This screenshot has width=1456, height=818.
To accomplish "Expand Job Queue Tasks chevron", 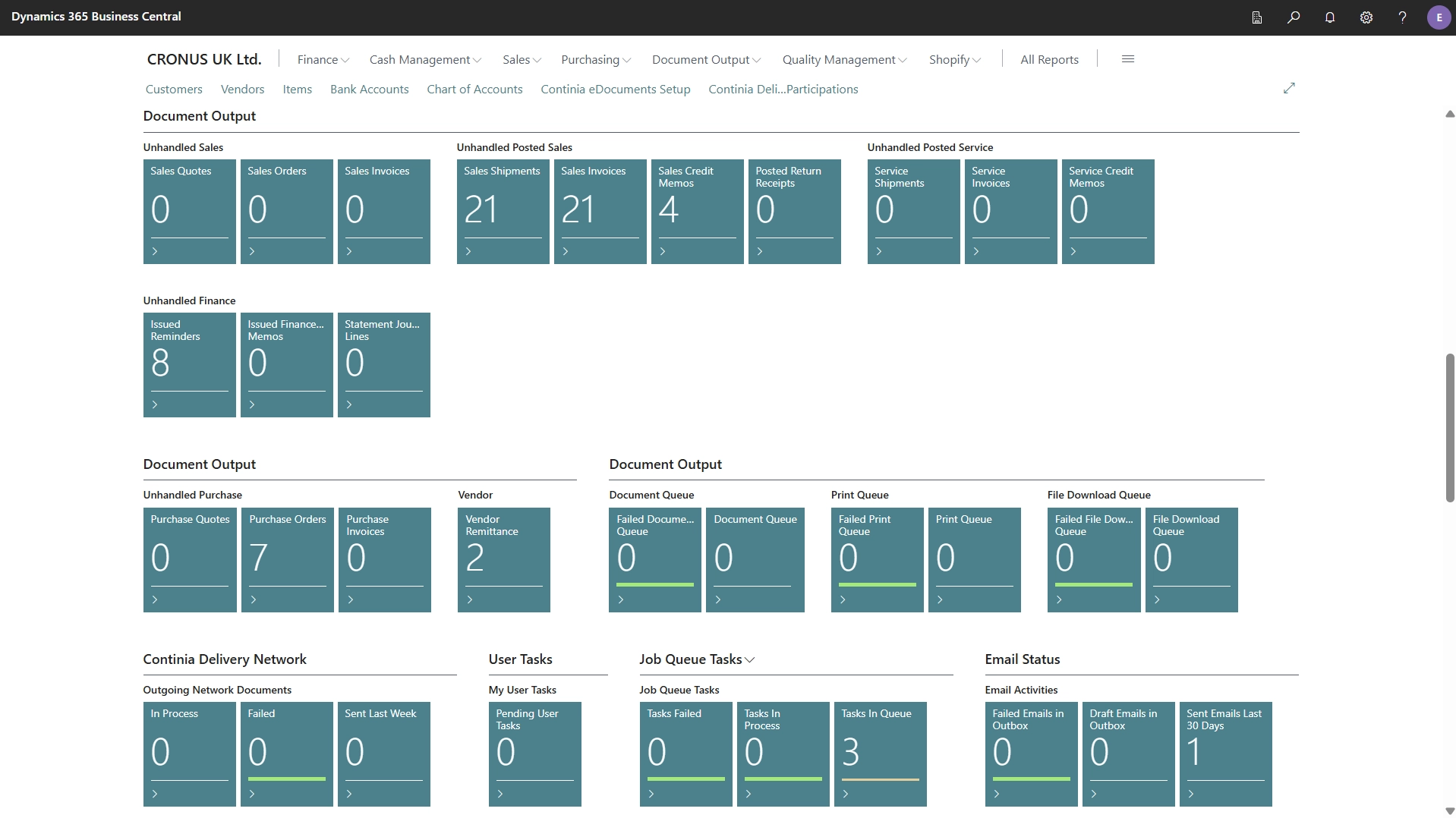I will [x=750, y=660].
